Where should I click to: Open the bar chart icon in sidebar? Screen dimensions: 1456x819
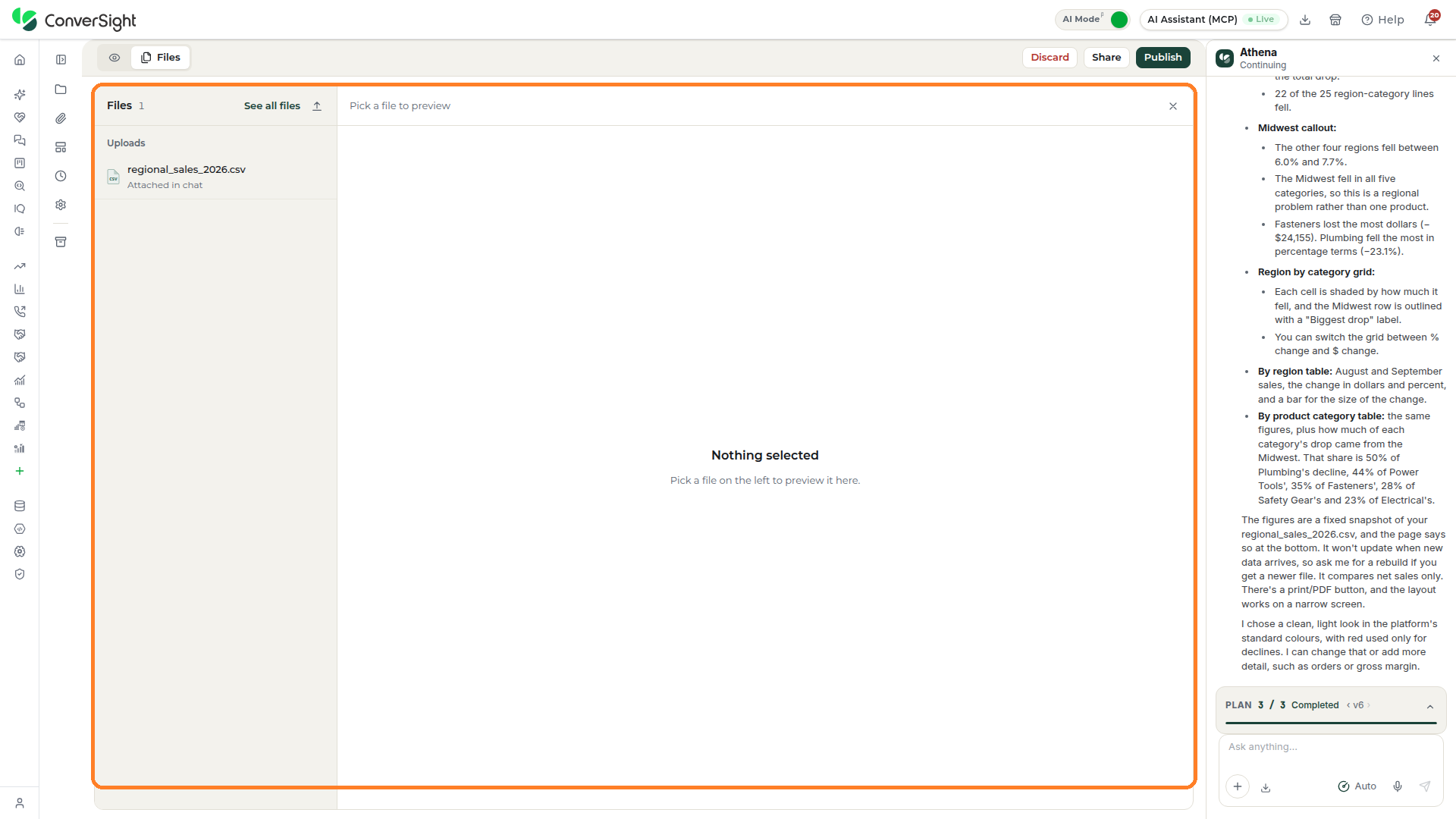[20, 289]
